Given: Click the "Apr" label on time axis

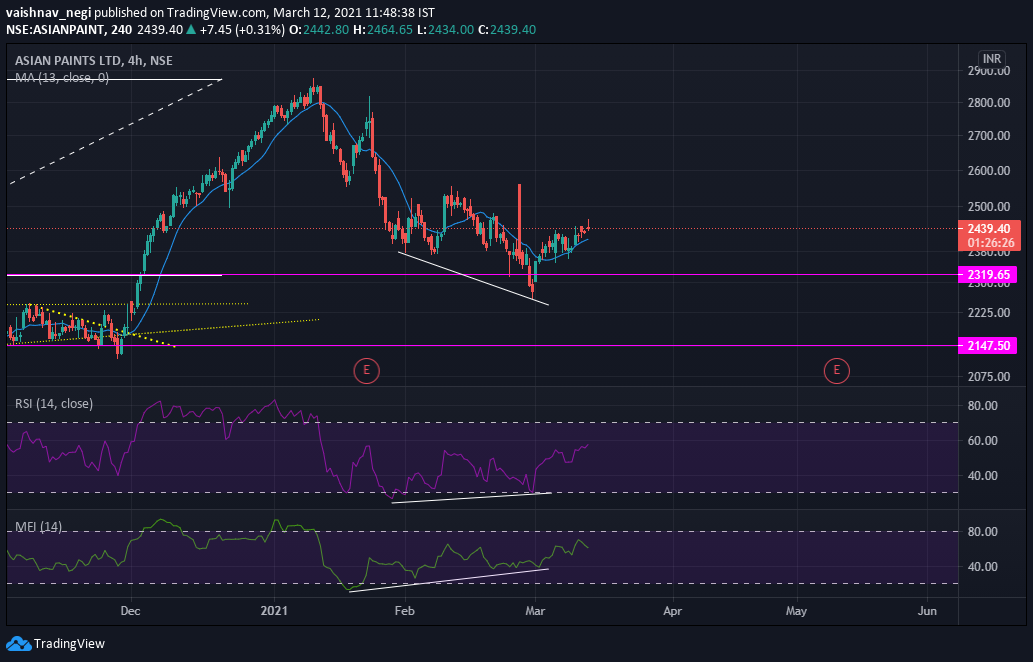Looking at the screenshot, I should [673, 611].
